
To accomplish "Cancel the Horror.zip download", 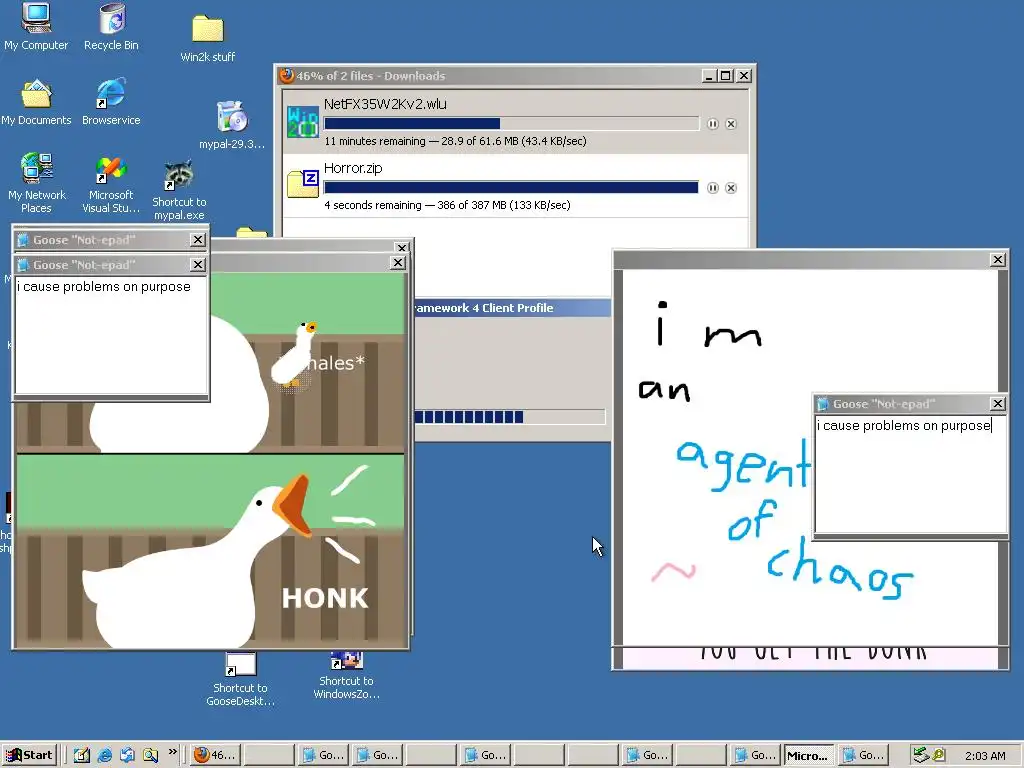I will point(731,188).
